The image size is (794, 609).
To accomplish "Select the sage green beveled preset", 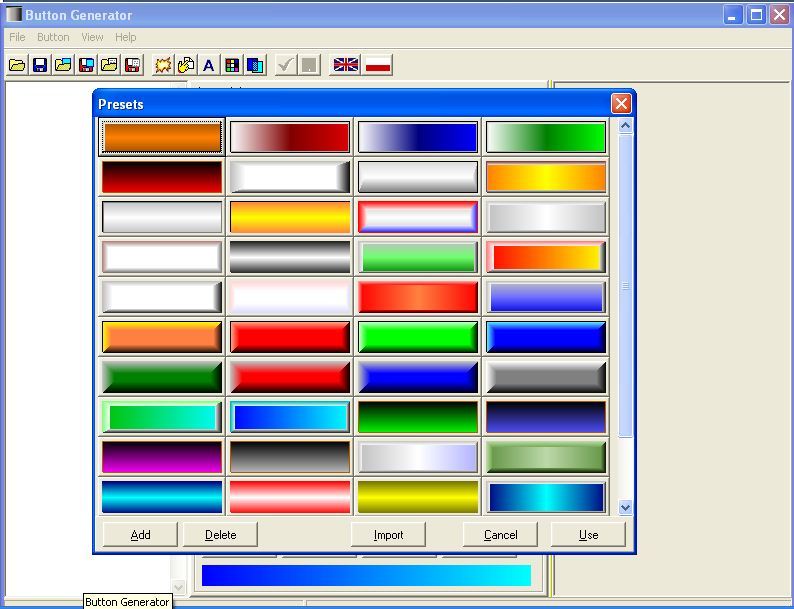I will click(x=545, y=457).
